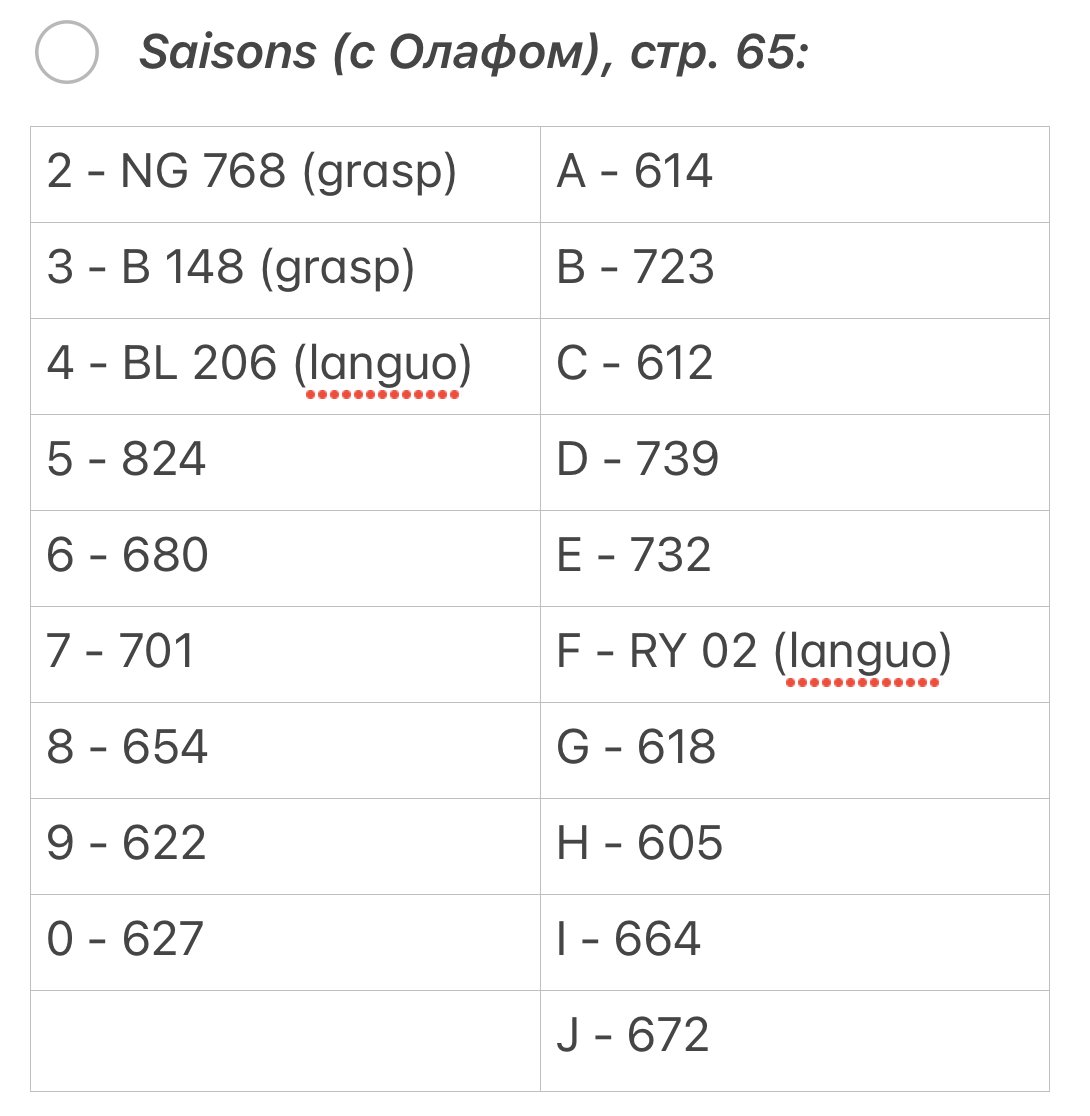
Task: Click misspelled languo in the F row
Action: 862,653
